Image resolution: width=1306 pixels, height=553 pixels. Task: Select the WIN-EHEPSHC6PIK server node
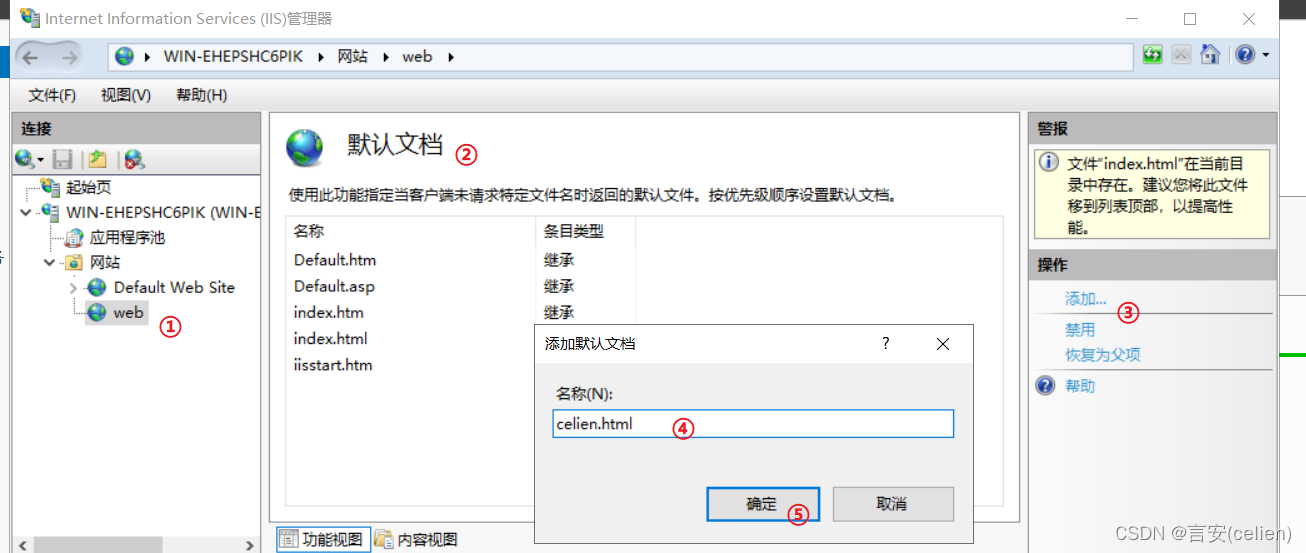(x=163, y=212)
